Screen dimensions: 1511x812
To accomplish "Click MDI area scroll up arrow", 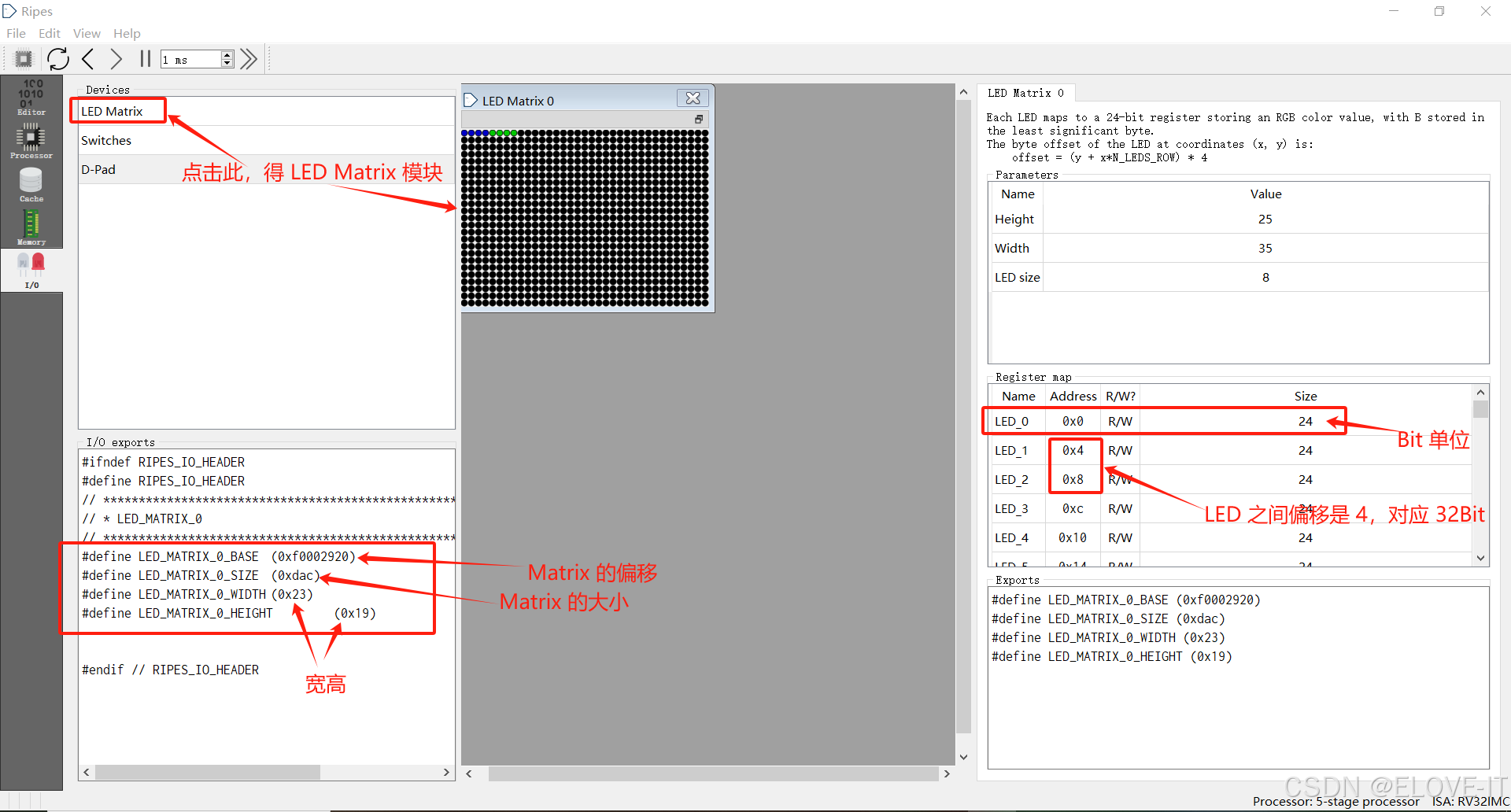I will [963, 92].
